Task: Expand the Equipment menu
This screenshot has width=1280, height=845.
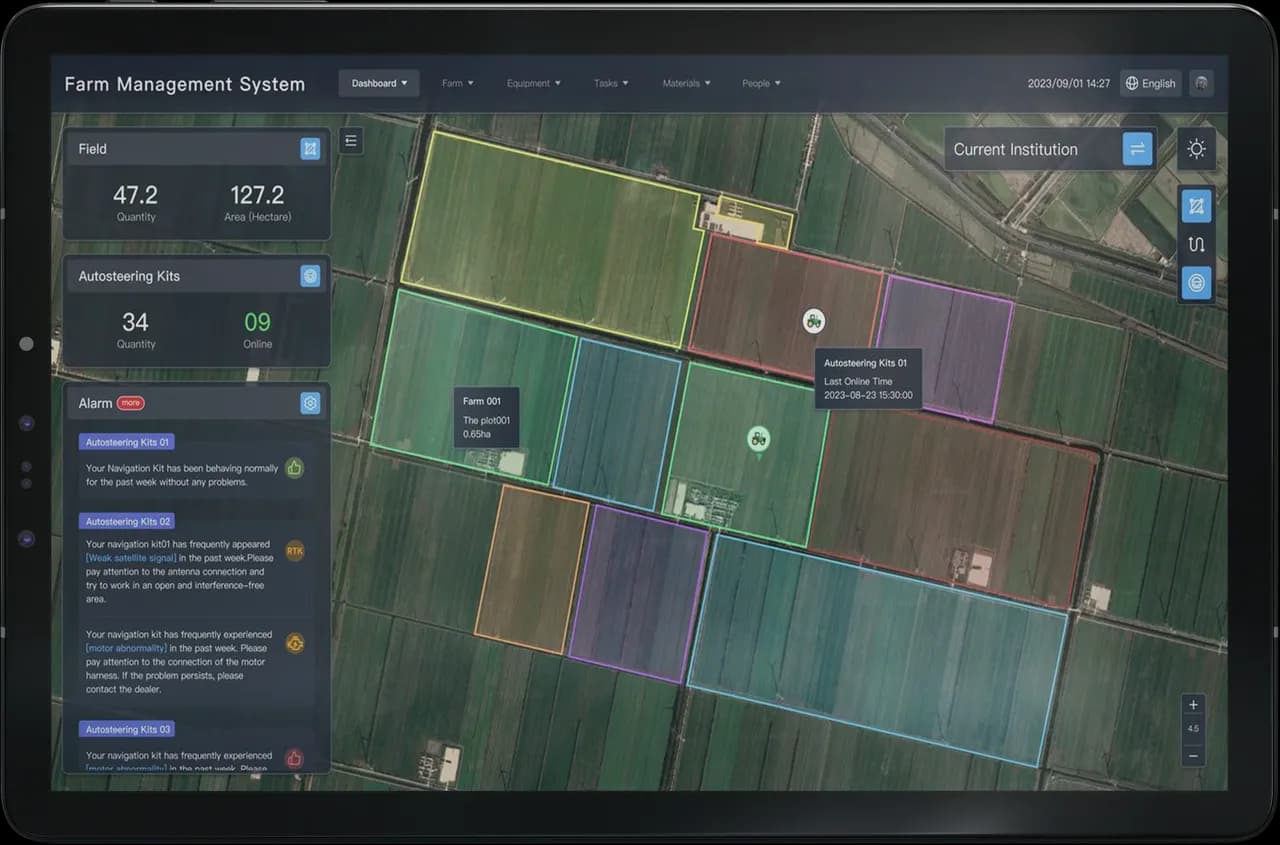Action: point(534,83)
